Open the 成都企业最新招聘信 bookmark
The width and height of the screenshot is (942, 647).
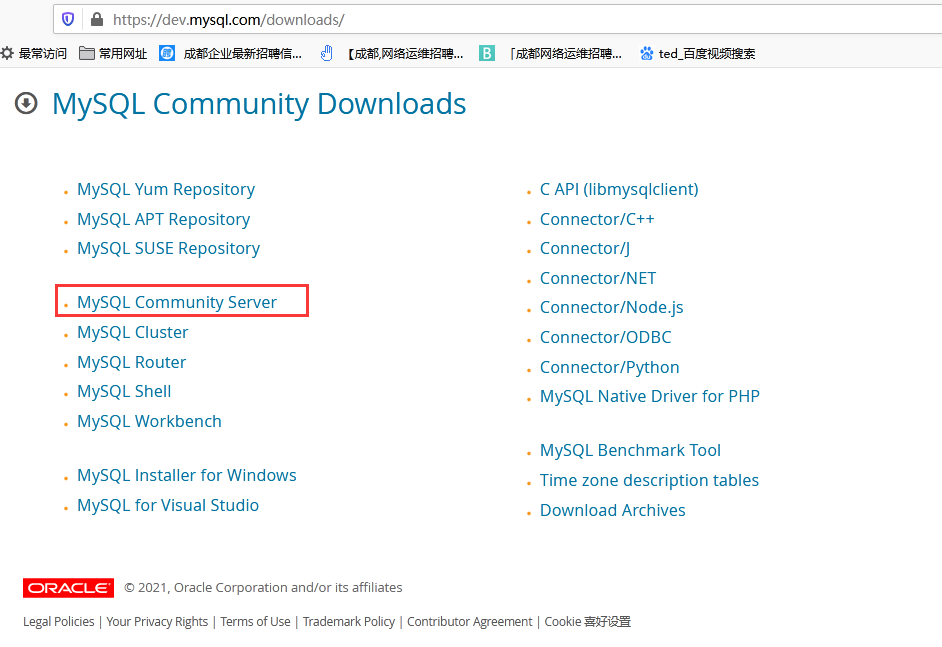(231, 53)
